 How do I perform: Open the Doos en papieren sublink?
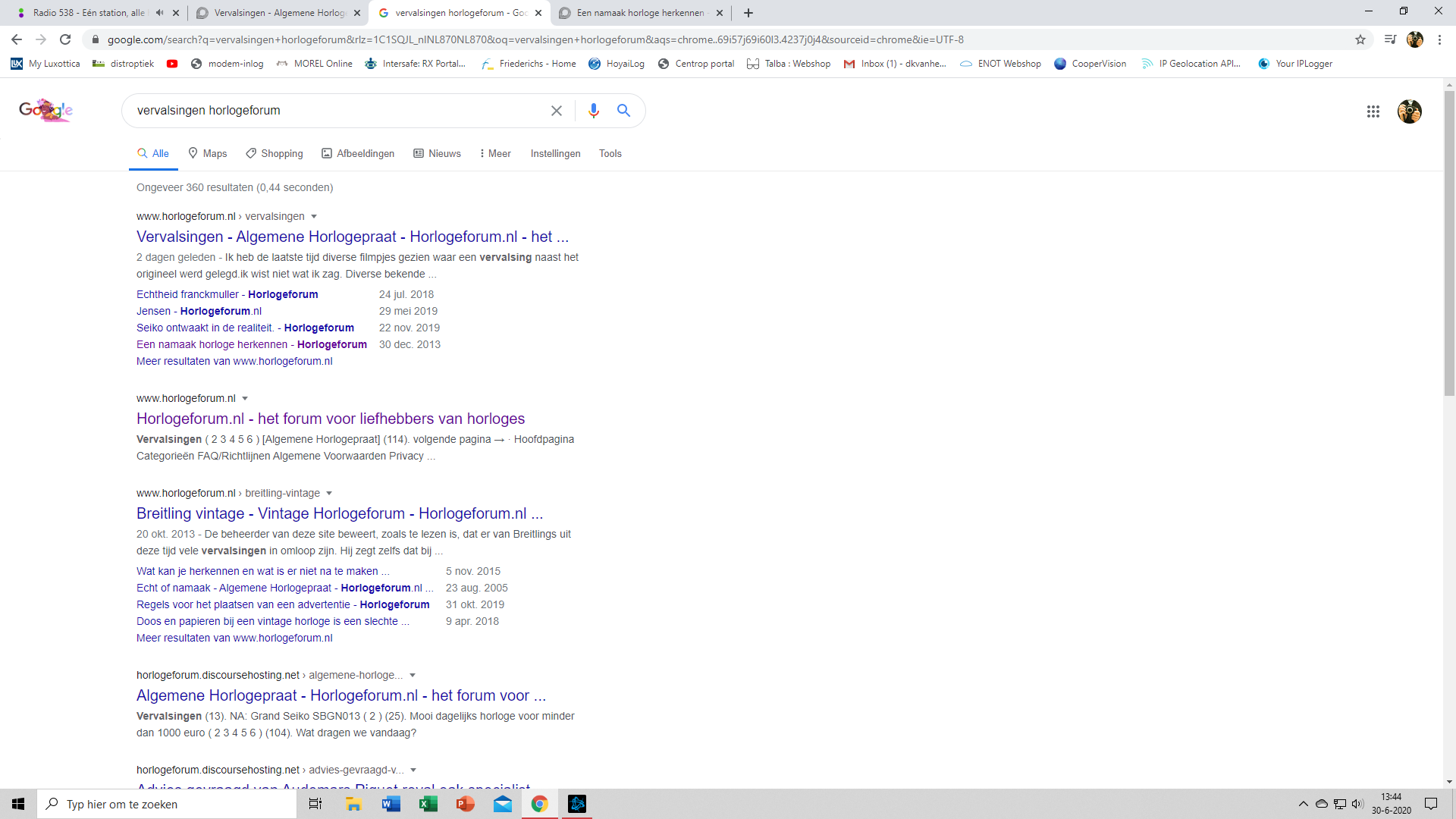coord(273,621)
